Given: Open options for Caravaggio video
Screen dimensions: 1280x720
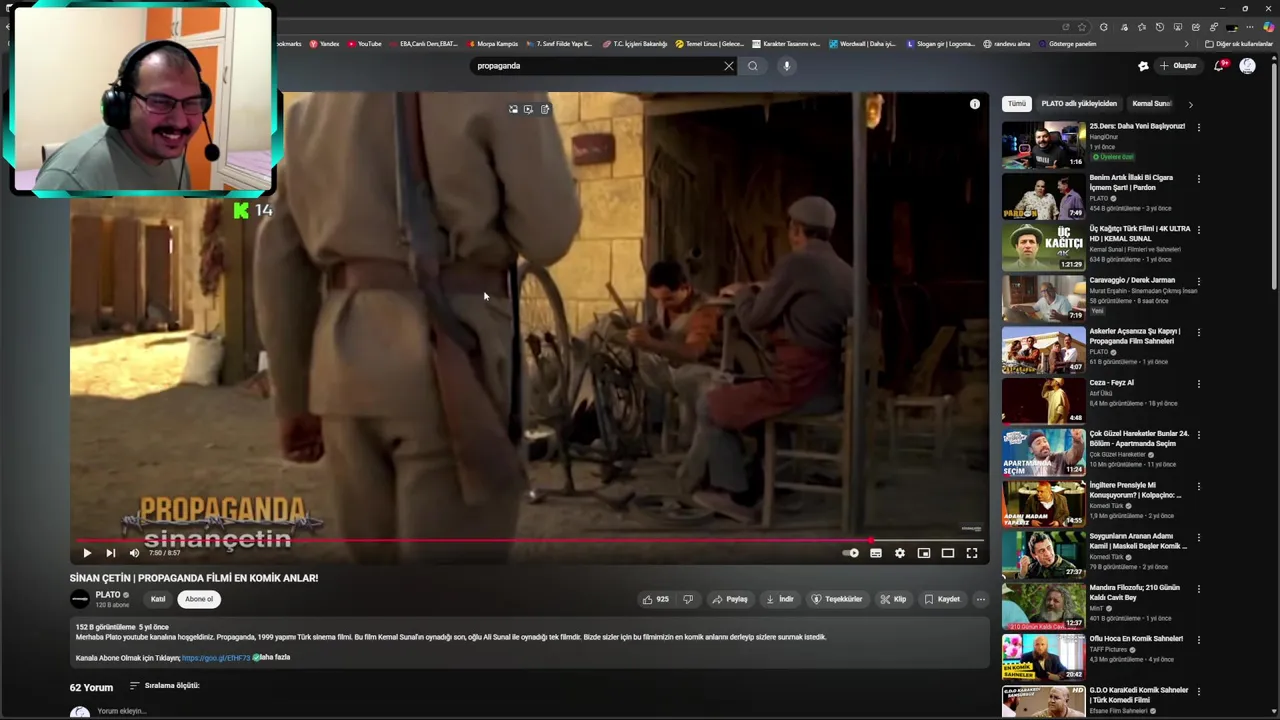Looking at the screenshot, I should click(1198, 281).
